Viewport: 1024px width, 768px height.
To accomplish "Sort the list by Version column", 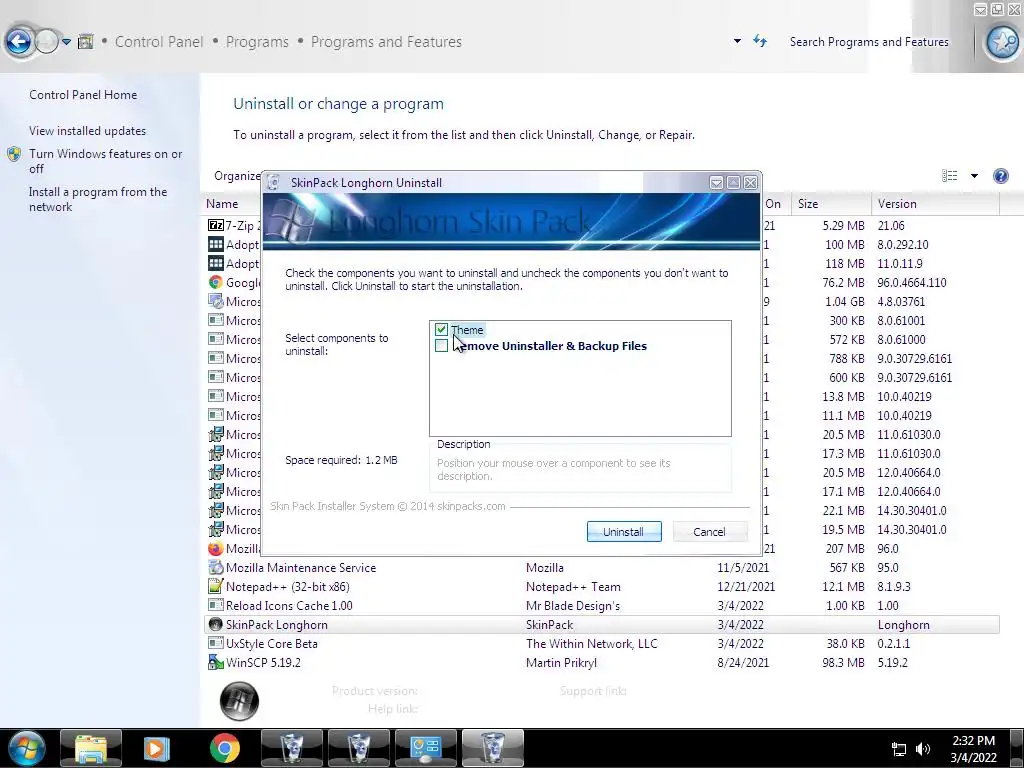I will click(897, 204).
